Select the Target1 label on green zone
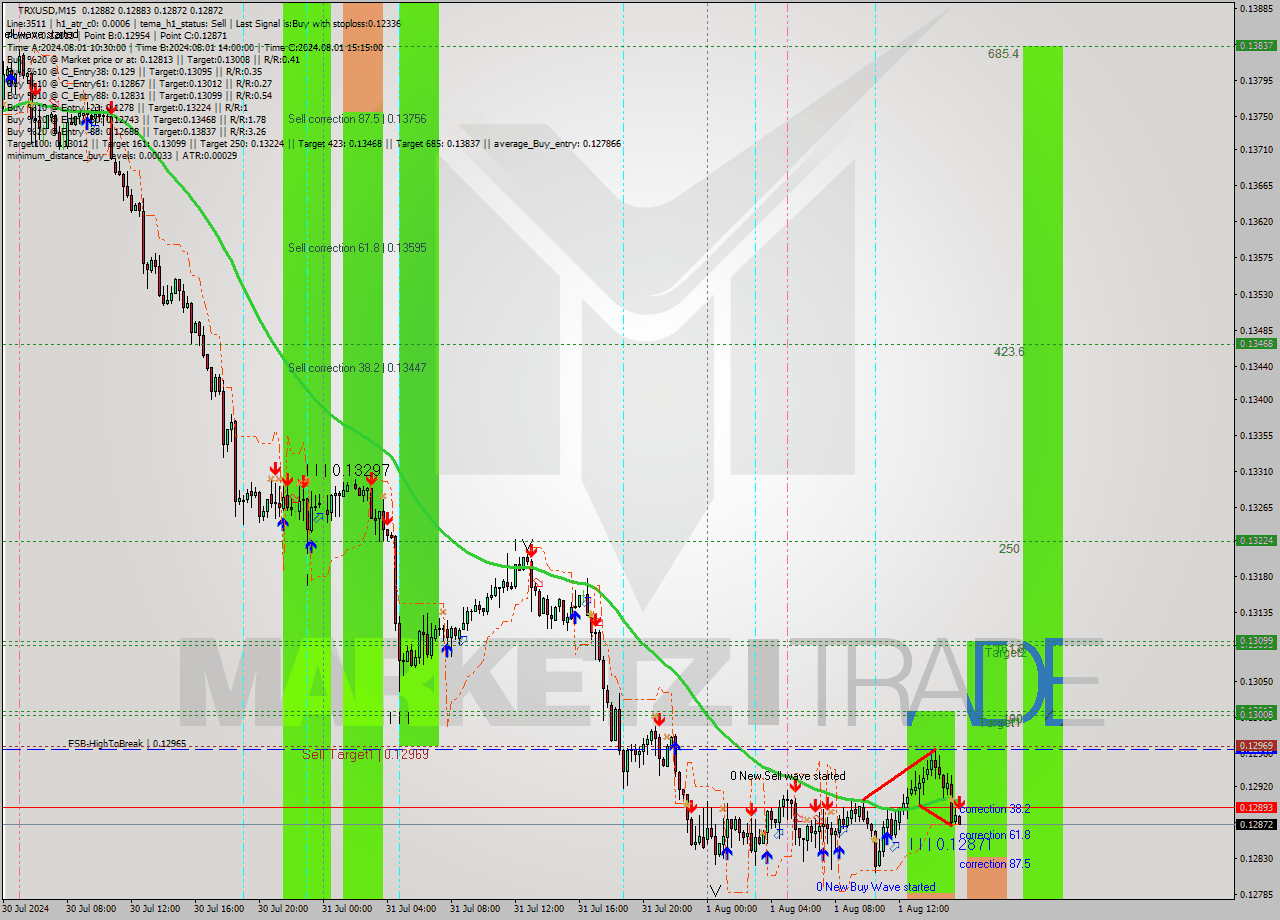1280x920 pixels. pyautogui.click(x=1000, y=721)
